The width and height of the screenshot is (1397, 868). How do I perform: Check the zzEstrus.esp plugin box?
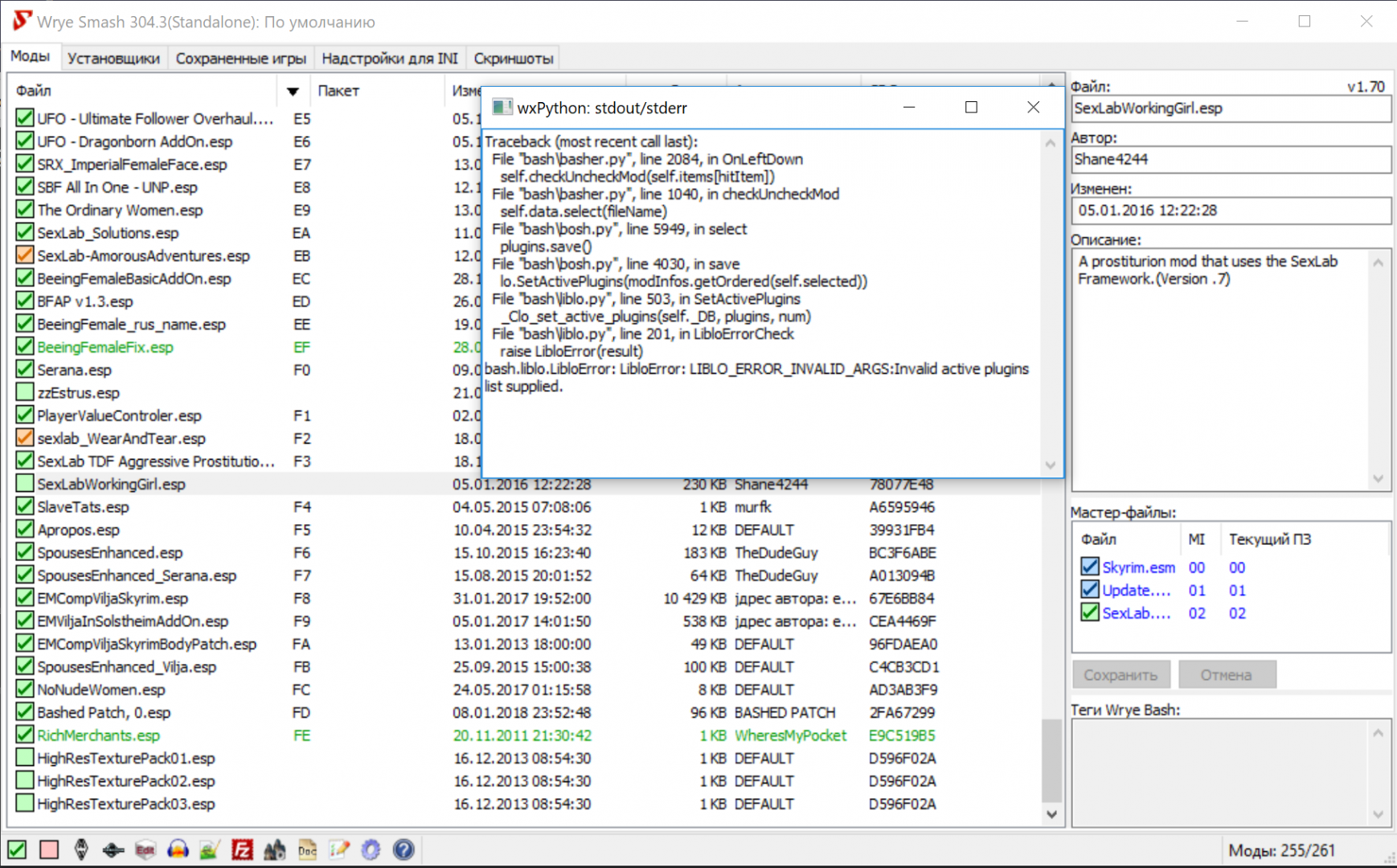(x=25, y=392)
